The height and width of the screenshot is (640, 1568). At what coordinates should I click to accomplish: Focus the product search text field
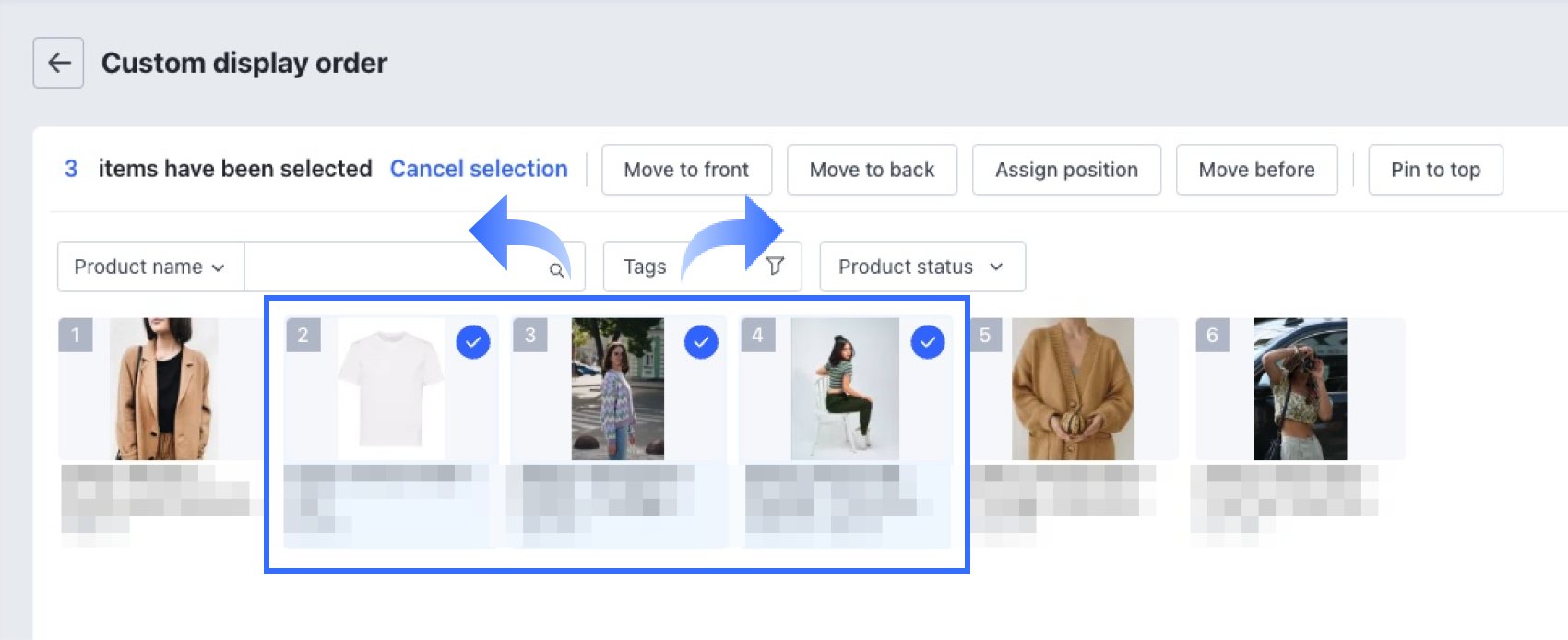pyautogui.click(x=397, y=267)
